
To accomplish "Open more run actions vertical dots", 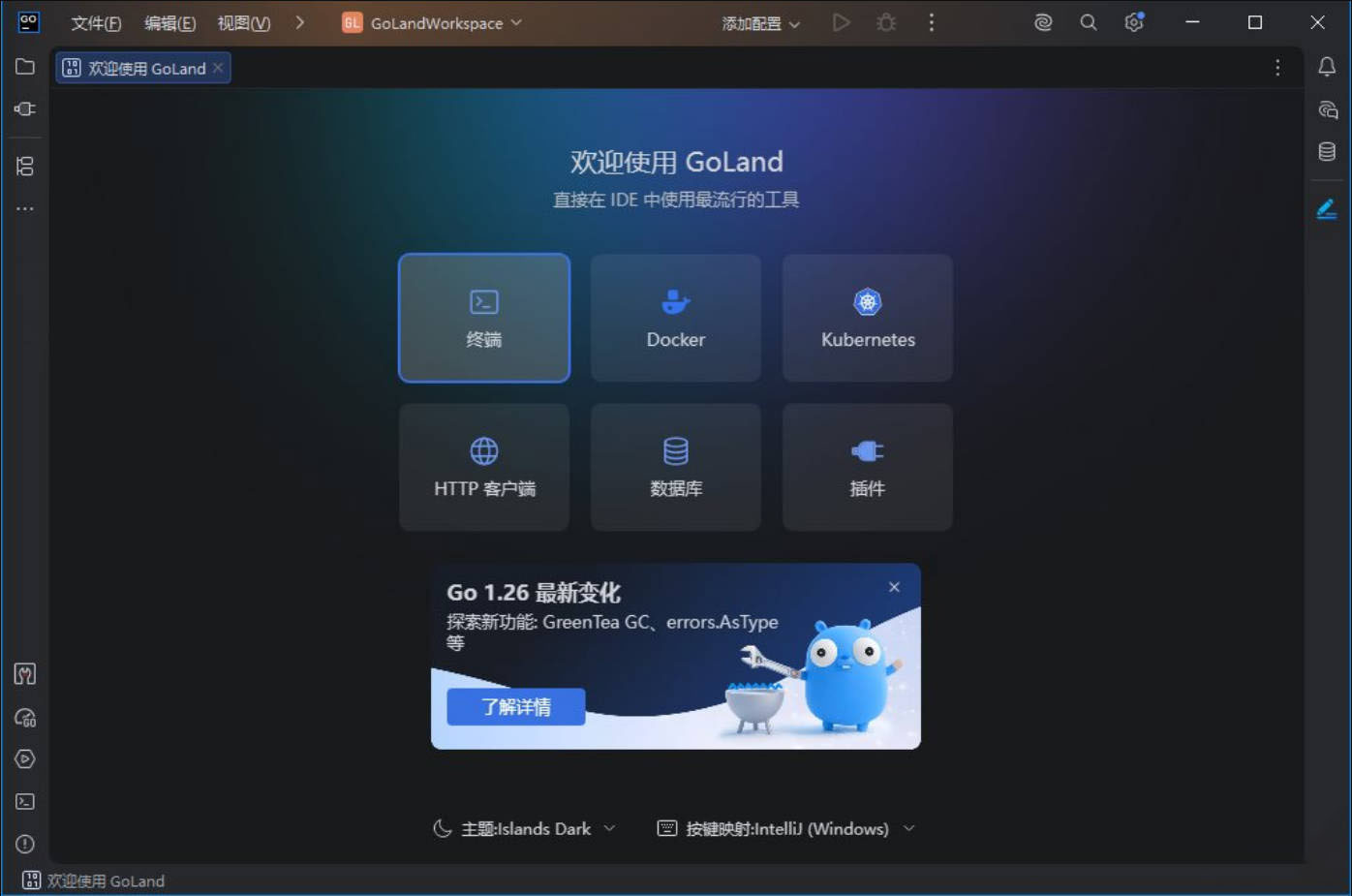I will click(x=932, y=22).
